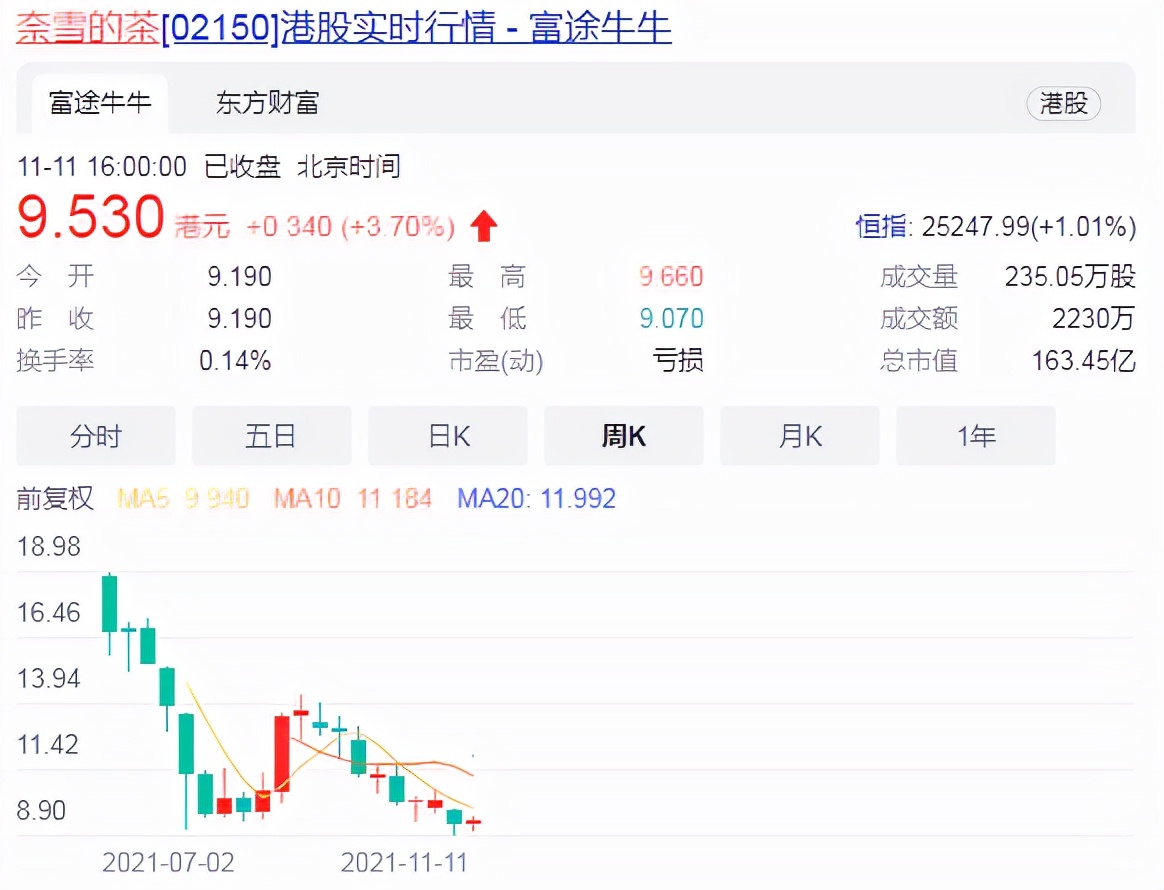This screenshot has height=890, width=1164.
Task: Open the 日K daily candlestick chart
Action: click(x=447, y=435)
